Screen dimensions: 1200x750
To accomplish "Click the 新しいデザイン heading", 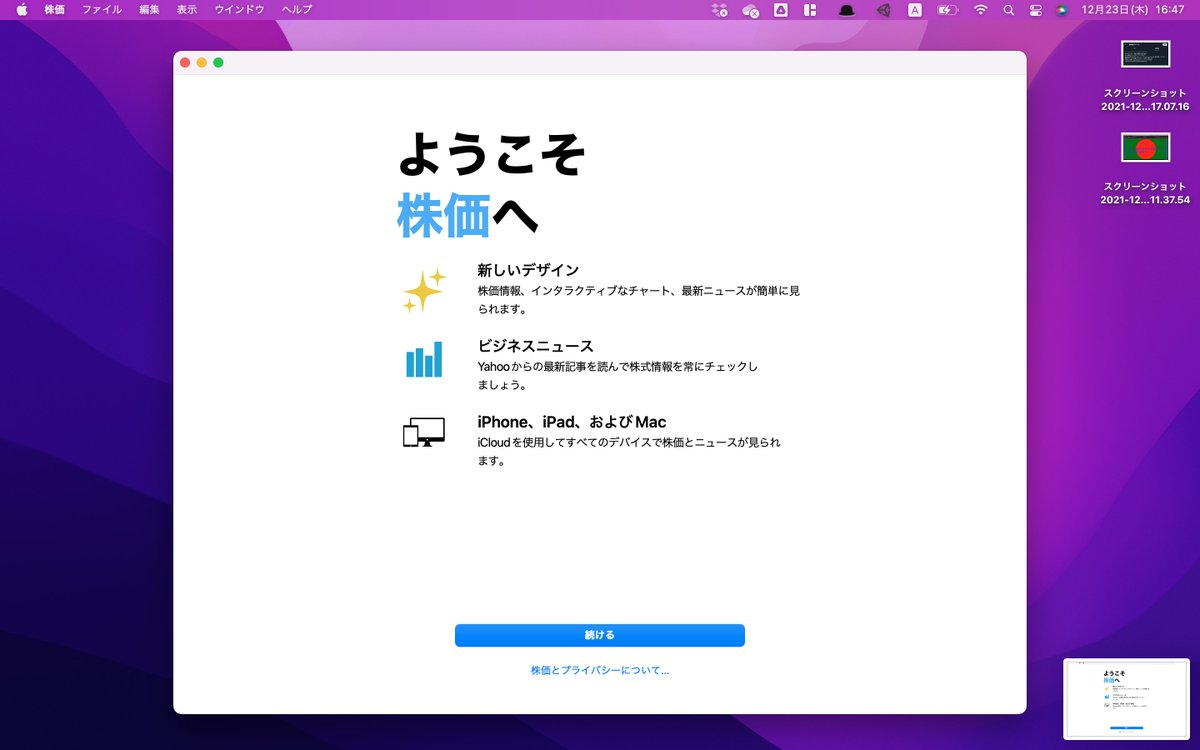I will [528, 270].
